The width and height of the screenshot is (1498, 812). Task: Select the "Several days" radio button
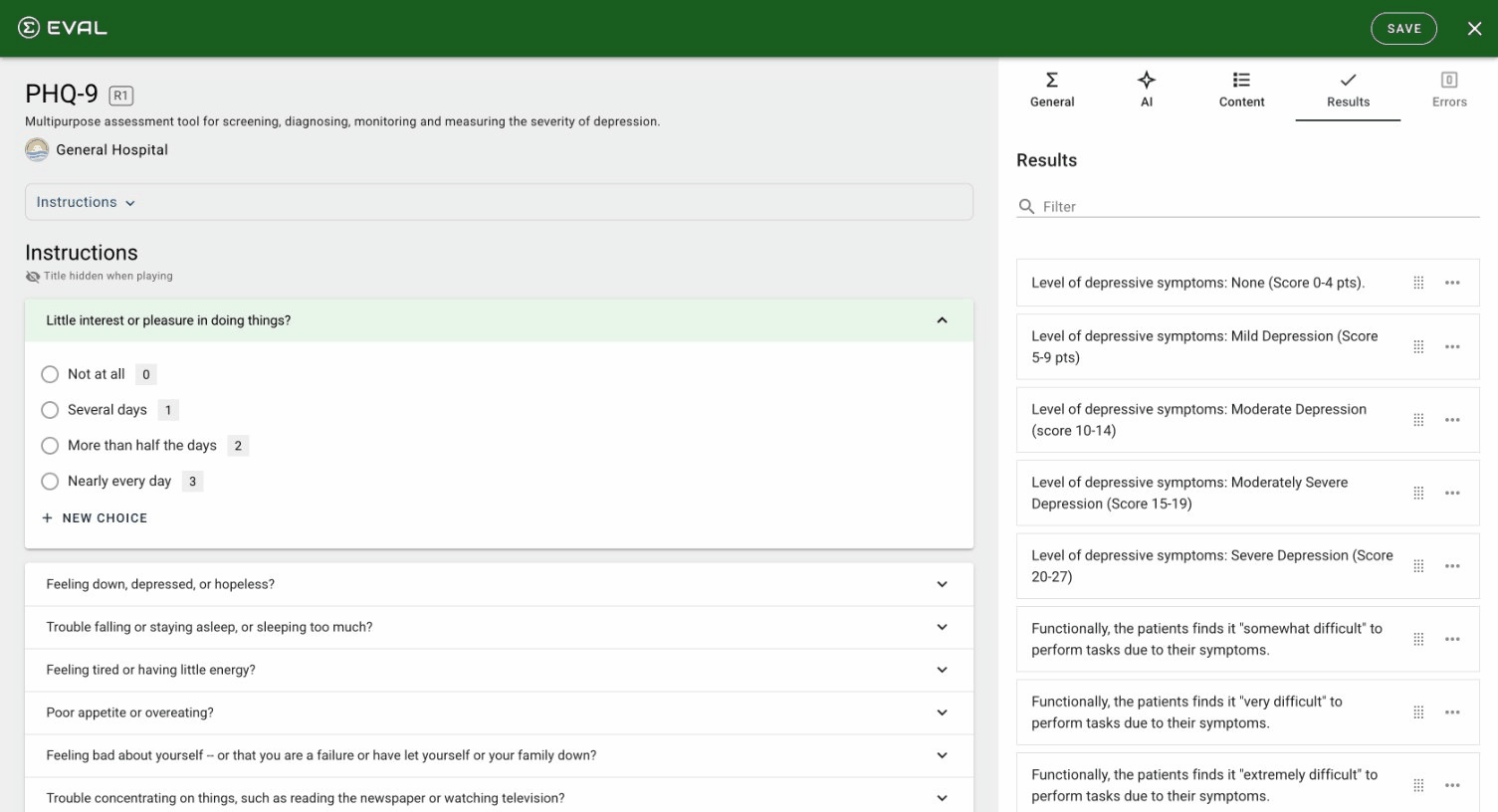[50, 410]
